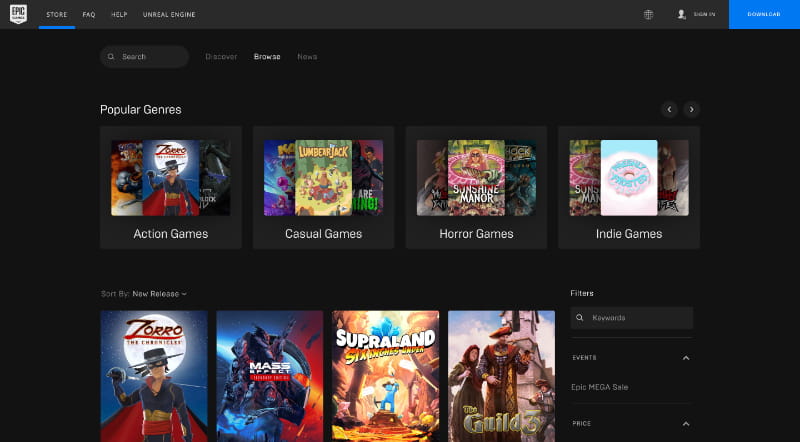This screenshot has height=442, width=800.
Task: Click the Epic Games logo
Action: (19, 14)
